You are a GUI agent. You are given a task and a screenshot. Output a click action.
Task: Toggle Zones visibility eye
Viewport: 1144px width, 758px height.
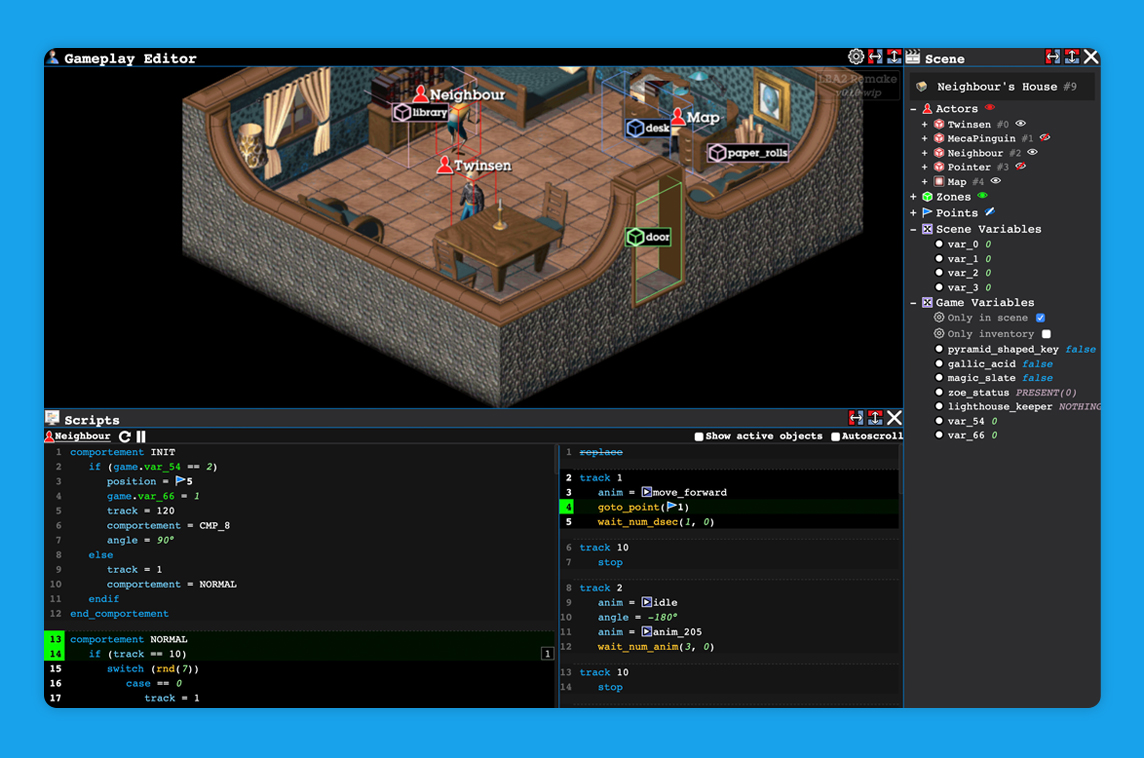(x=982, y=196)
